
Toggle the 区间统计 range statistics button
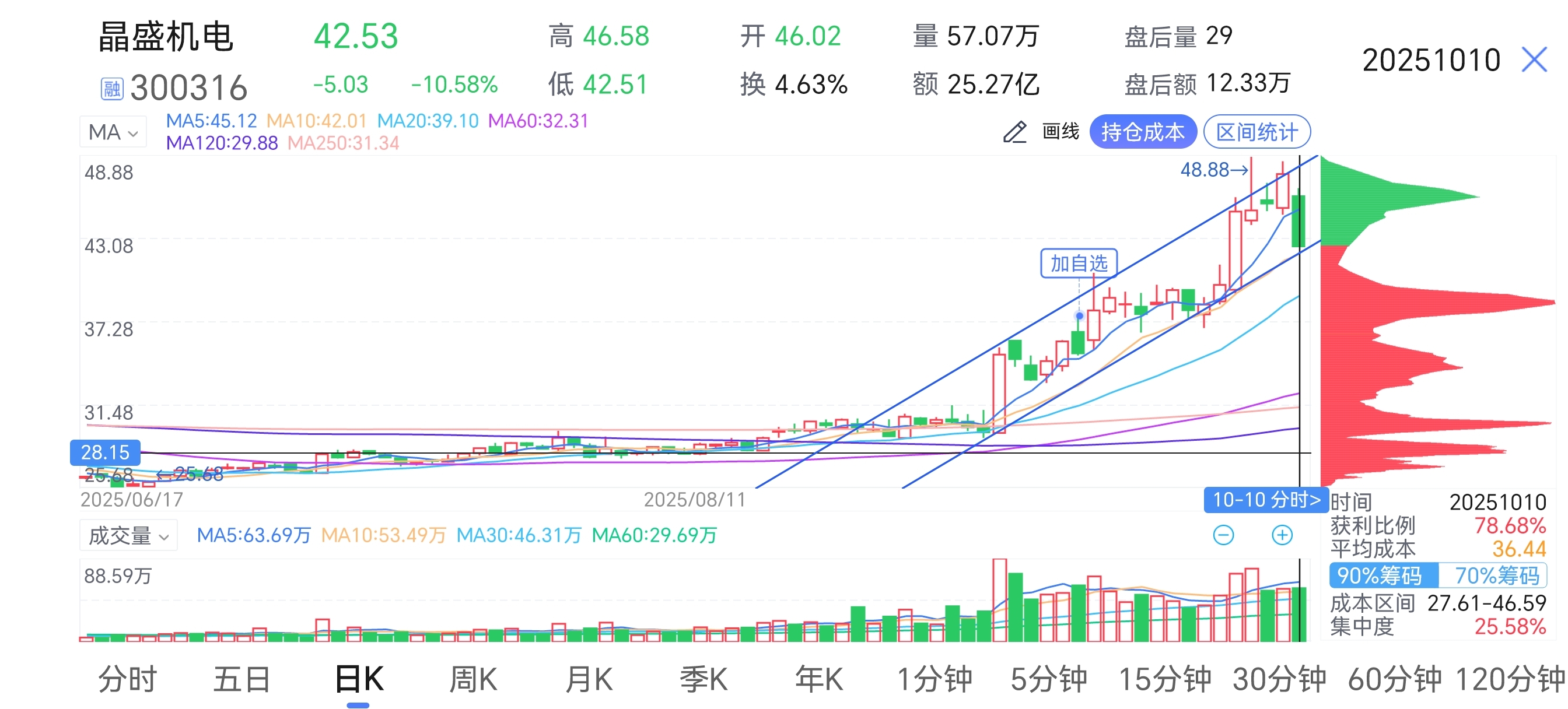point(1256,132)
